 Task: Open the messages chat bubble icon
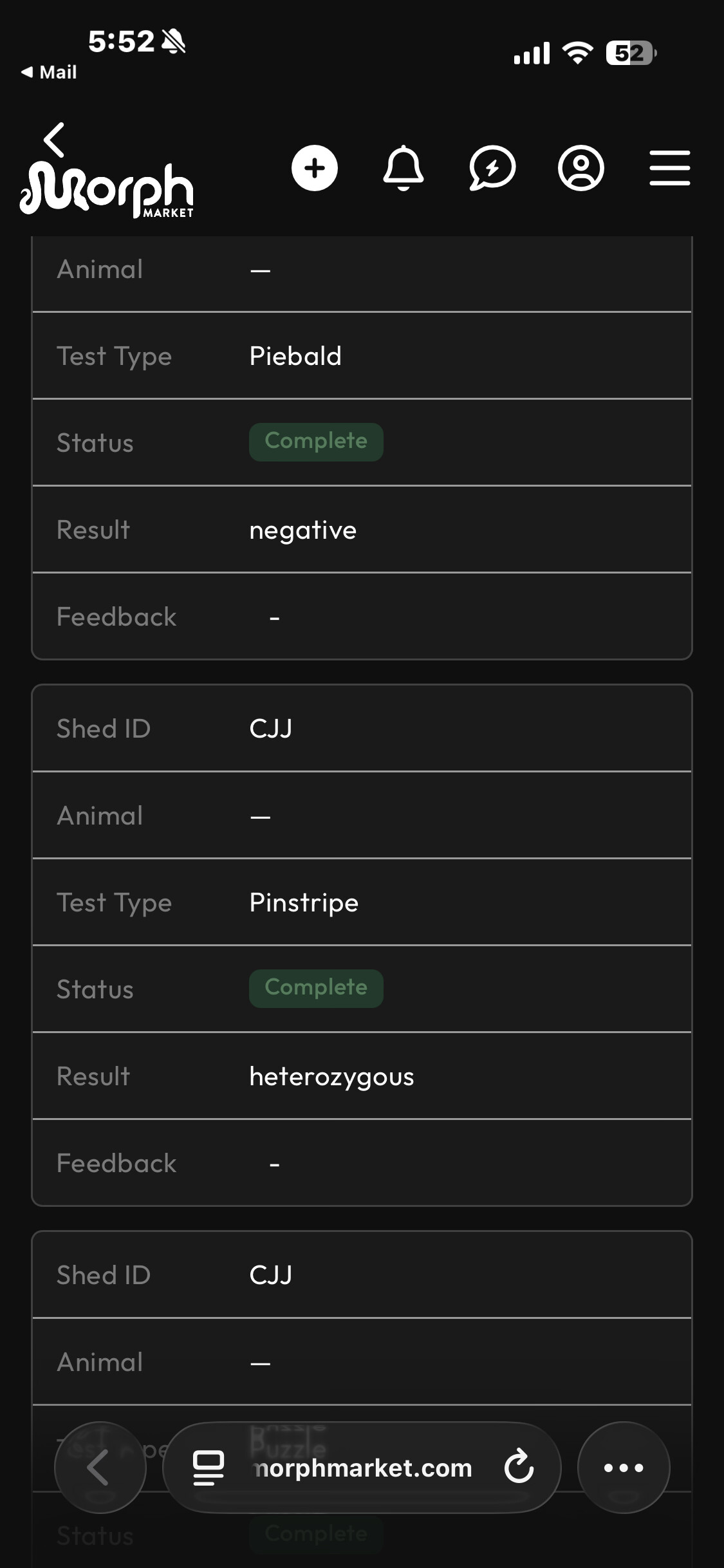point(492,169)
